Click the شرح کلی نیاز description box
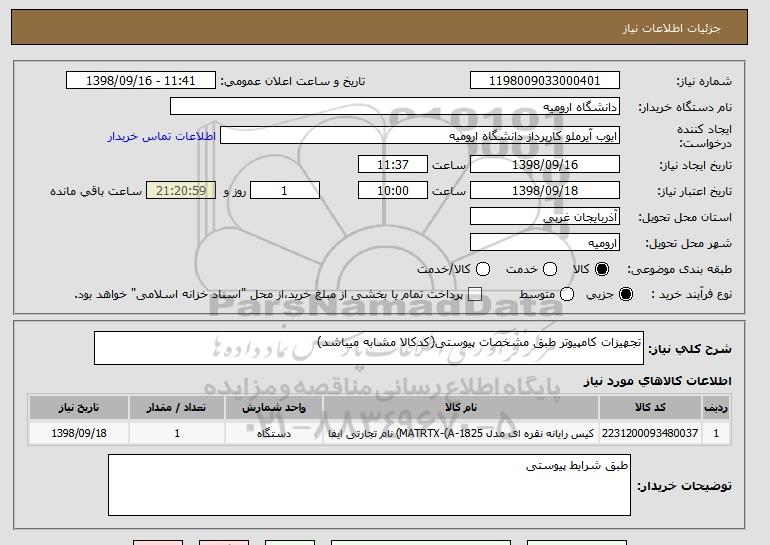The image size is (770, 545). click(x=369, y=348)
